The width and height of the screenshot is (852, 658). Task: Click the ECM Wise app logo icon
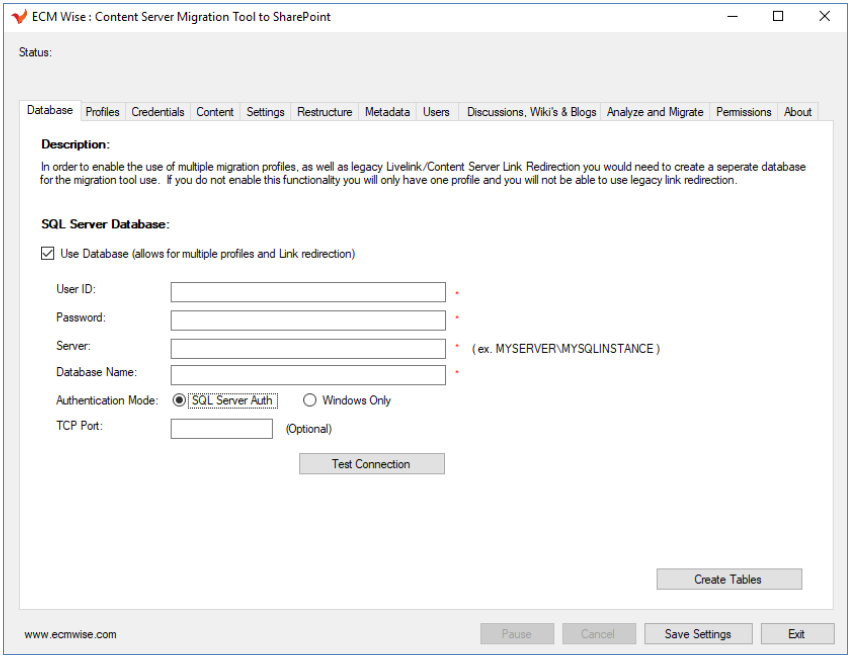19,17
